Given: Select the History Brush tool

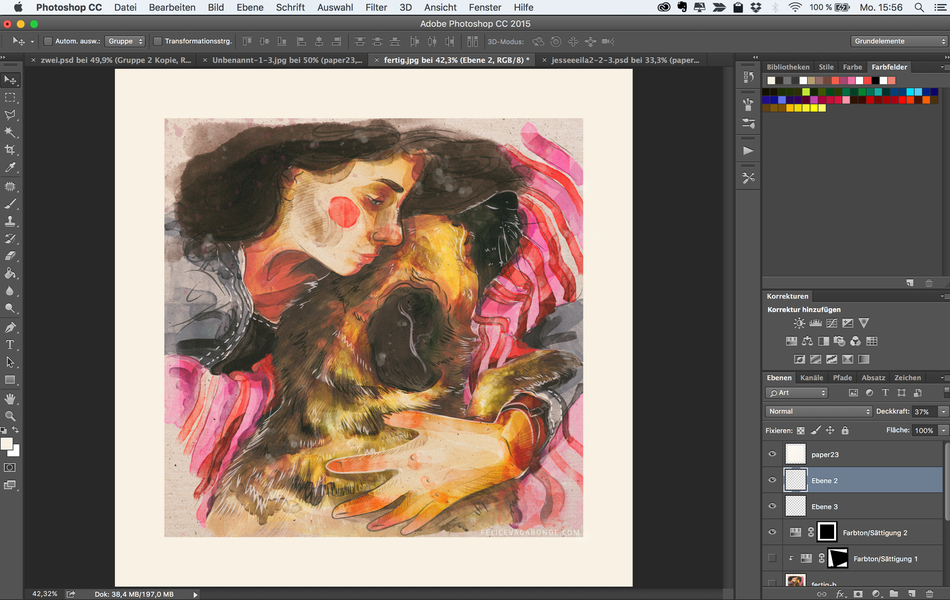Looking at the screenshot, I should [x=10, y=239].
